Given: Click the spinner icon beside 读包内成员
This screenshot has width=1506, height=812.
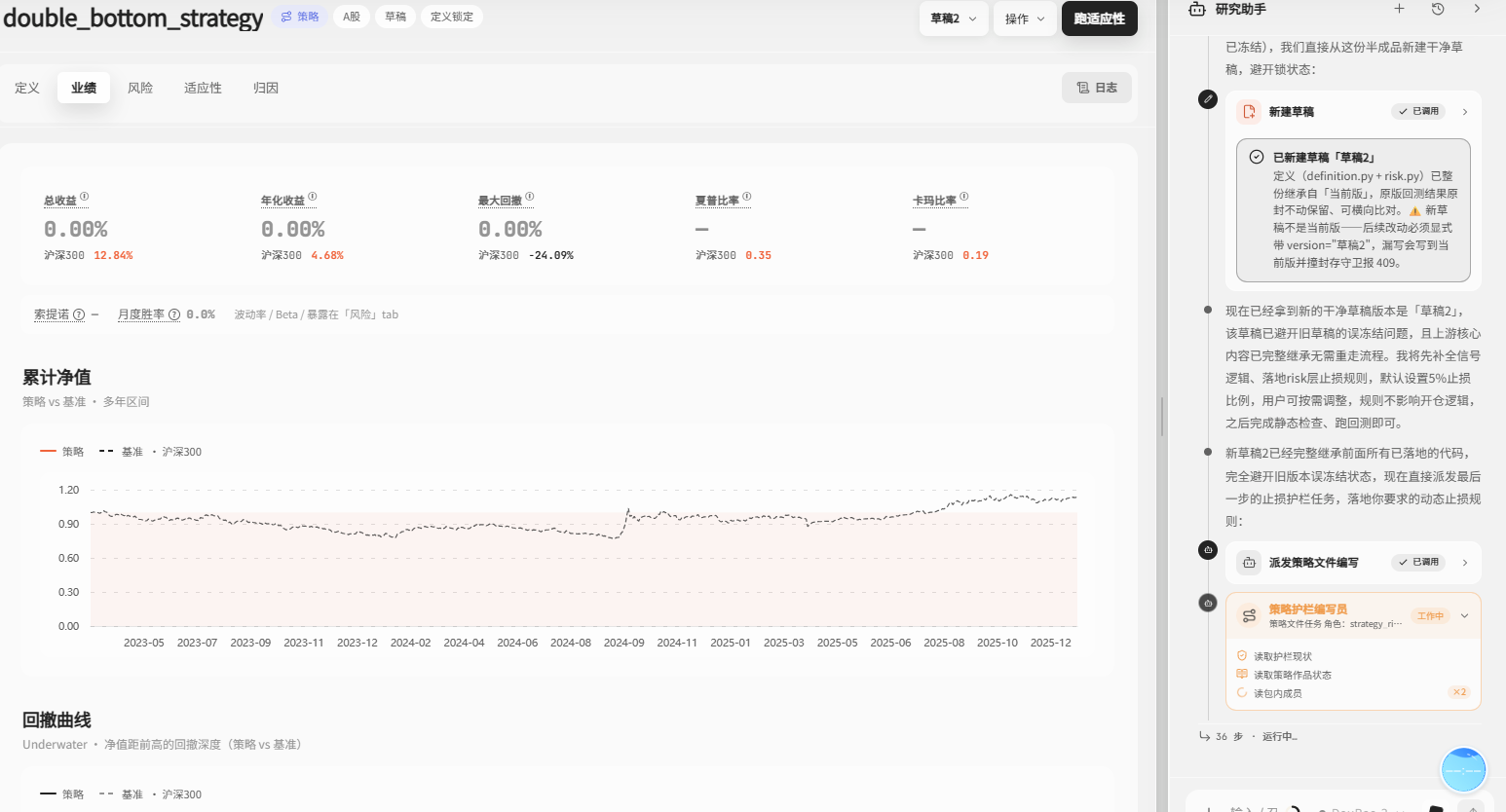Looking at the screenshot, I should tap(1242, 693).
